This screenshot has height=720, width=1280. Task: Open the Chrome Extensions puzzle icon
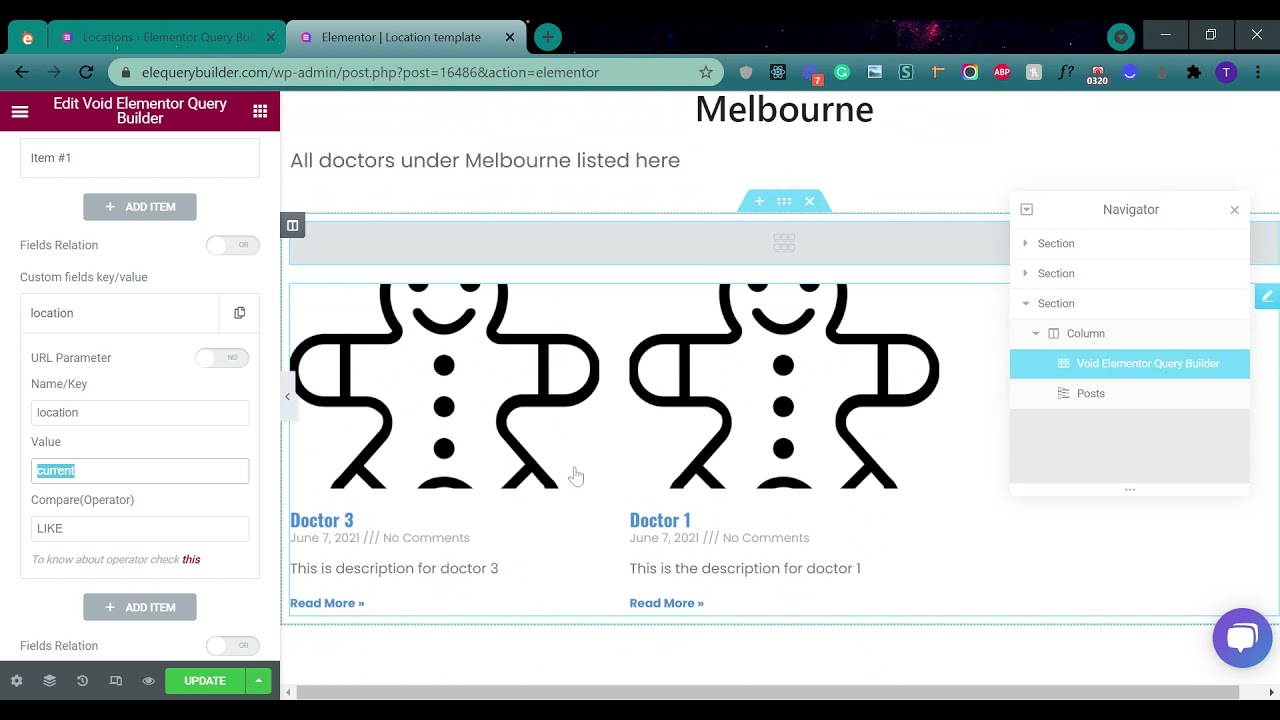[1193, 72]
